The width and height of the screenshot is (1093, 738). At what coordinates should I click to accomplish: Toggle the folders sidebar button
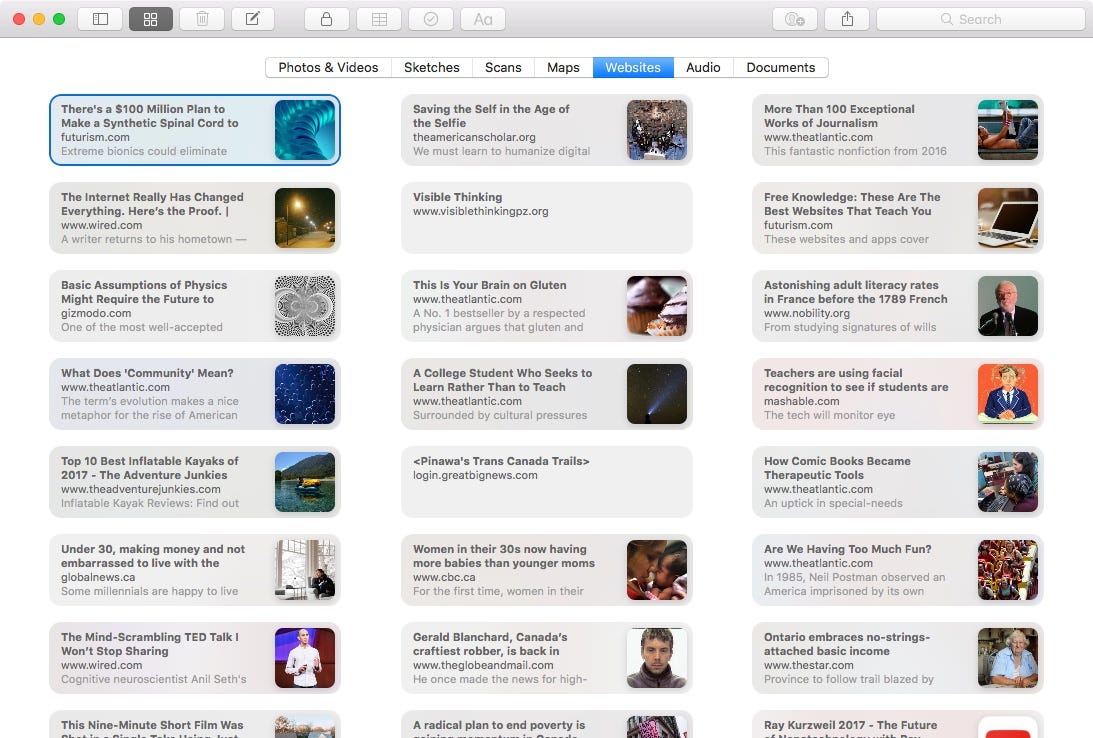(100, 19)
